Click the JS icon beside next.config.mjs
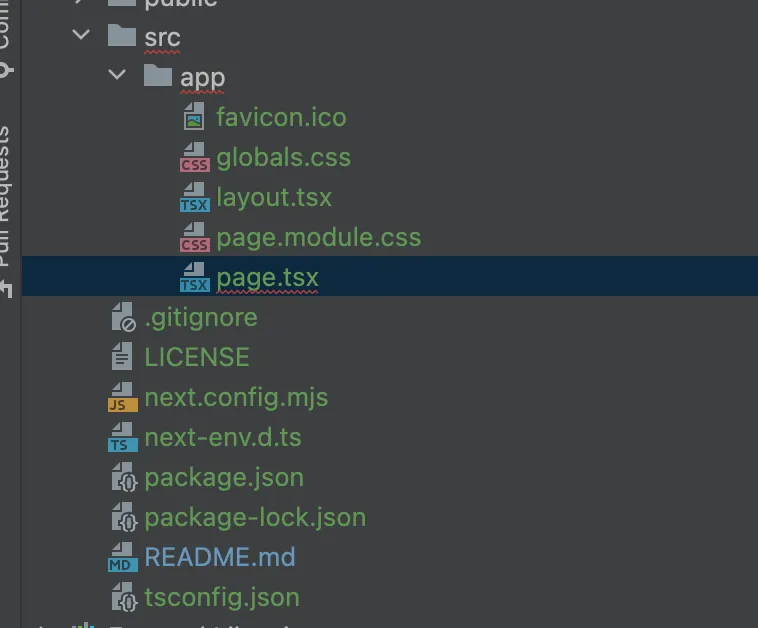The width and height of the screenshot is (758, 628). [x=123, y=397]
